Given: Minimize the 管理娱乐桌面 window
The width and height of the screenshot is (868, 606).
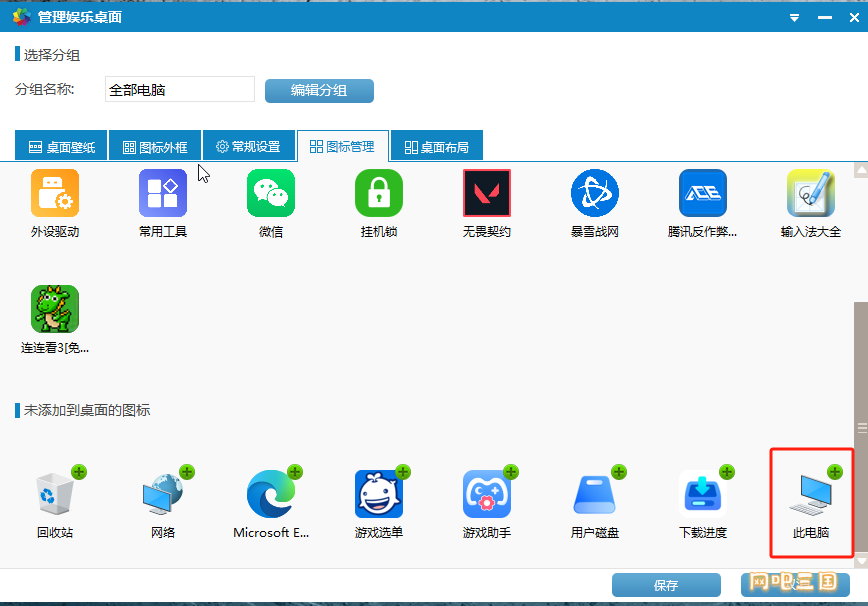Looking at the screenshot, I should coord(825,18).
